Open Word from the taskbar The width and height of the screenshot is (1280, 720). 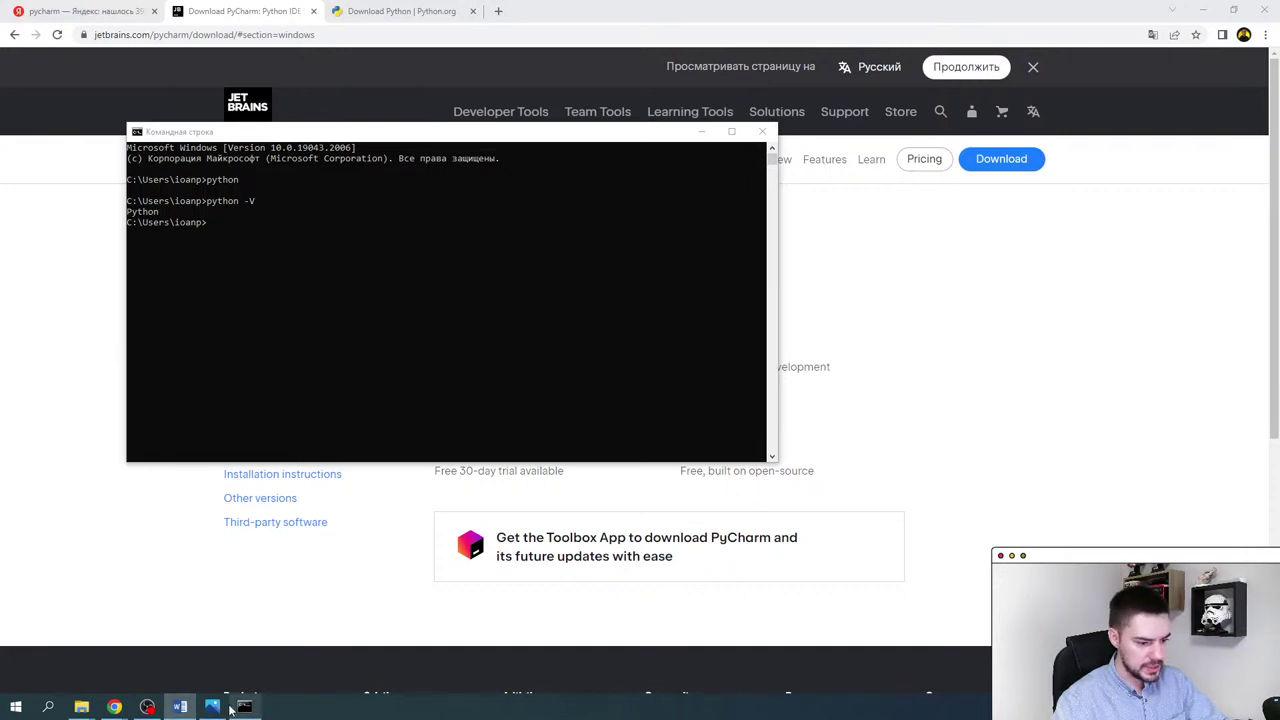(180, 707)
